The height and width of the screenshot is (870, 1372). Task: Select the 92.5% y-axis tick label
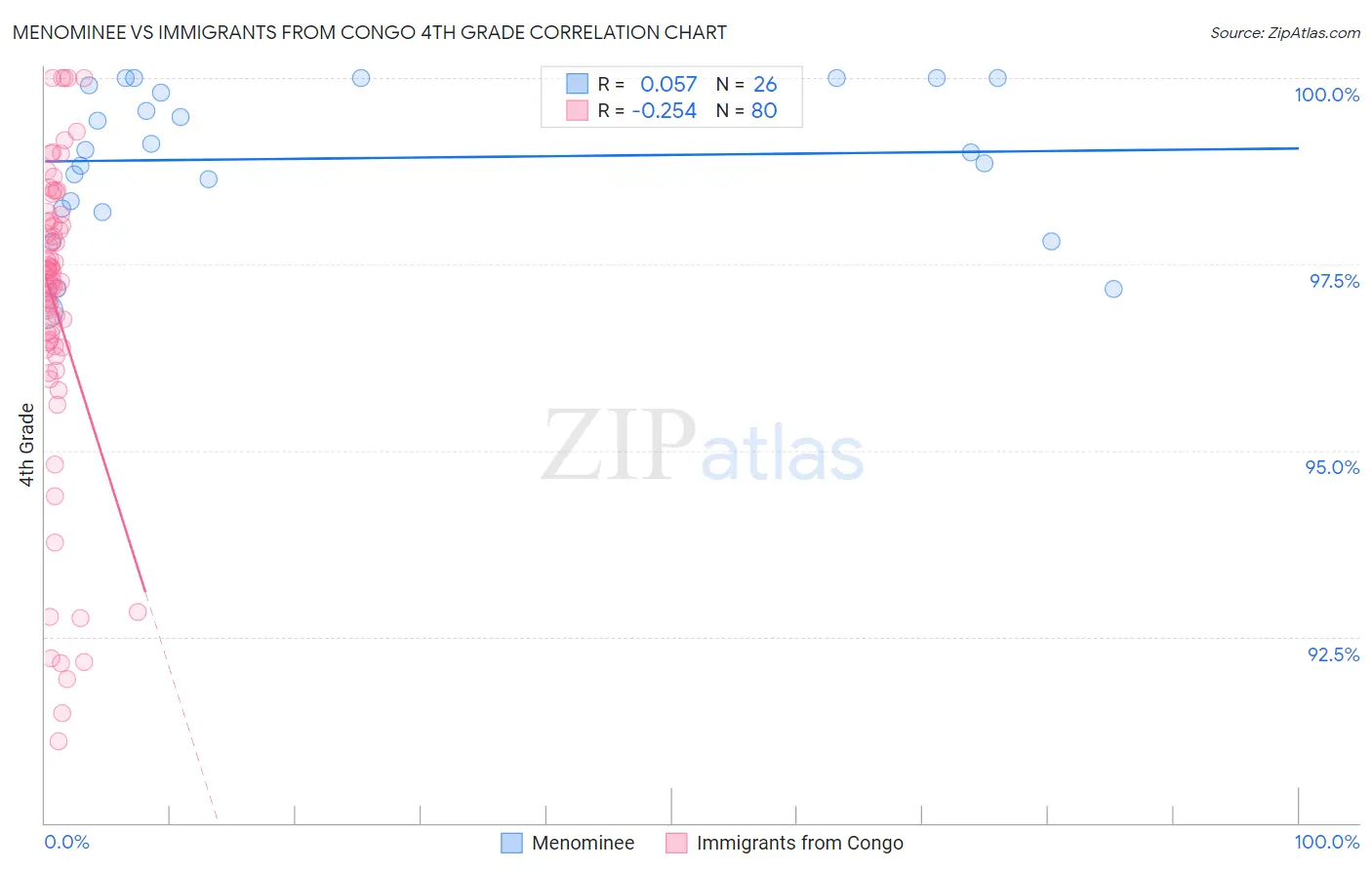(x=1334, y=654)
